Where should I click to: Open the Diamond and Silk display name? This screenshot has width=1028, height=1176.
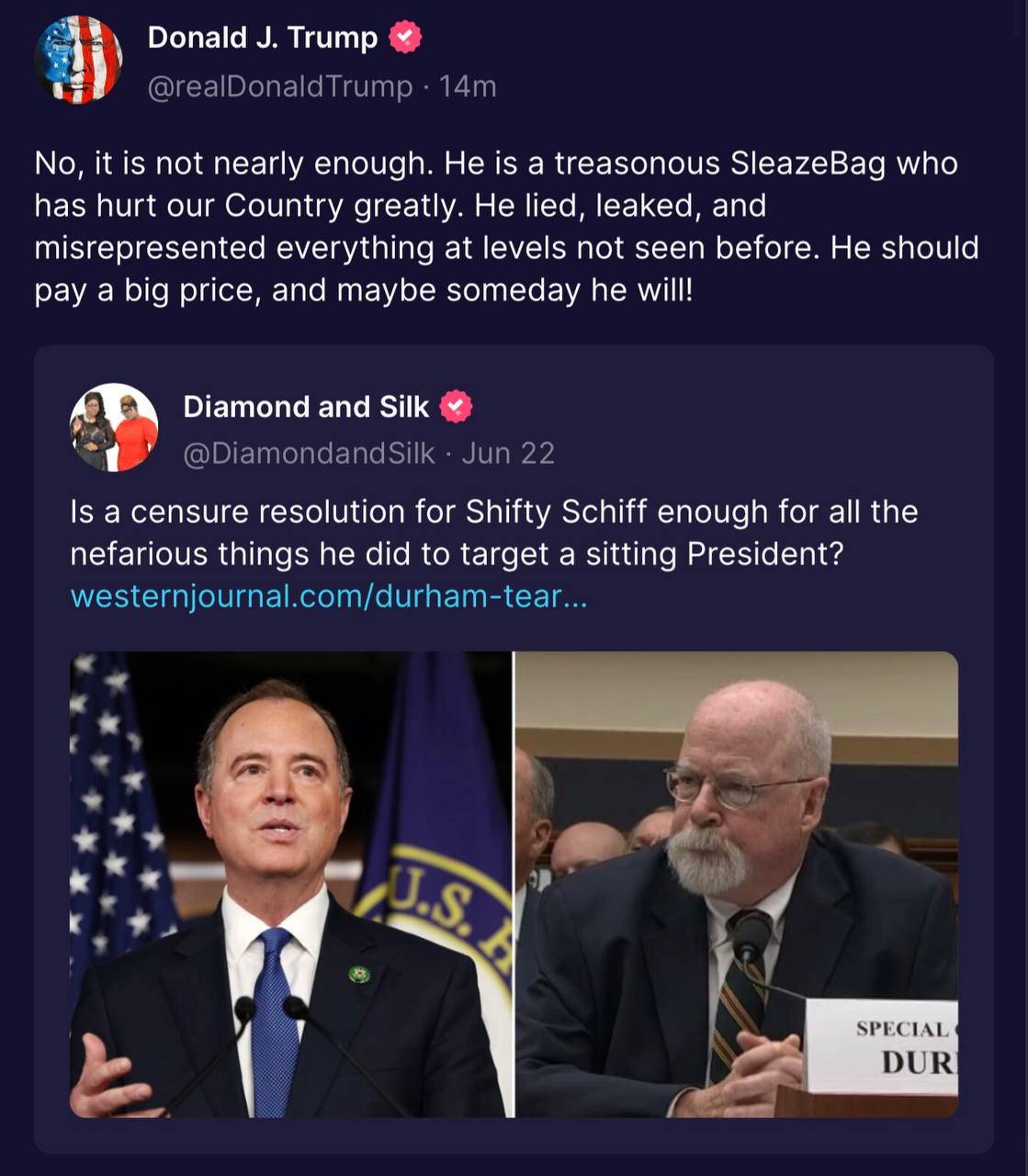(x=306, y=406)
